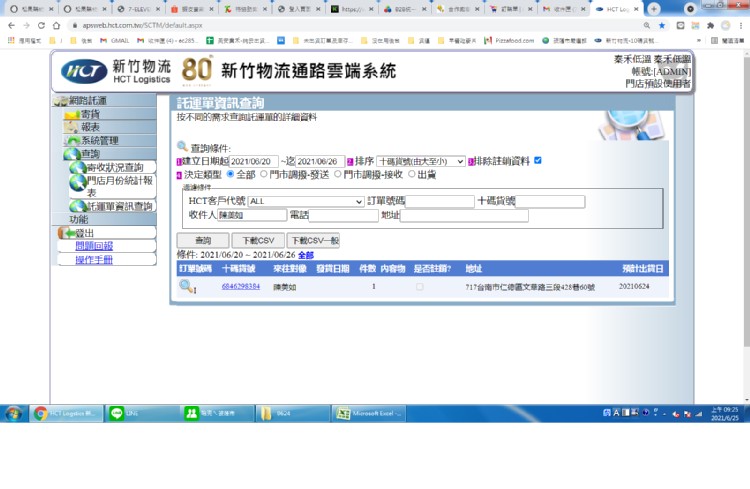Expand the 查詢 sidebar section

point(110,154)
